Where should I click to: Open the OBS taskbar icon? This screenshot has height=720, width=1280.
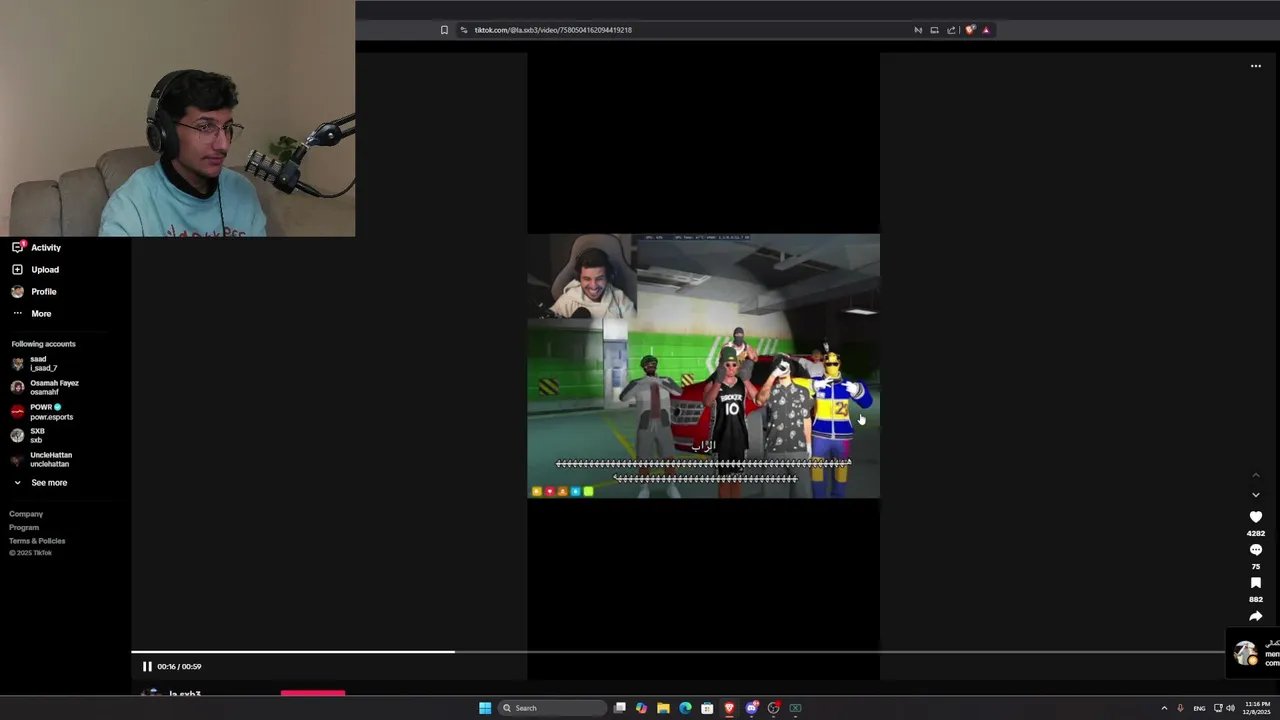click(x=773, y=708)
